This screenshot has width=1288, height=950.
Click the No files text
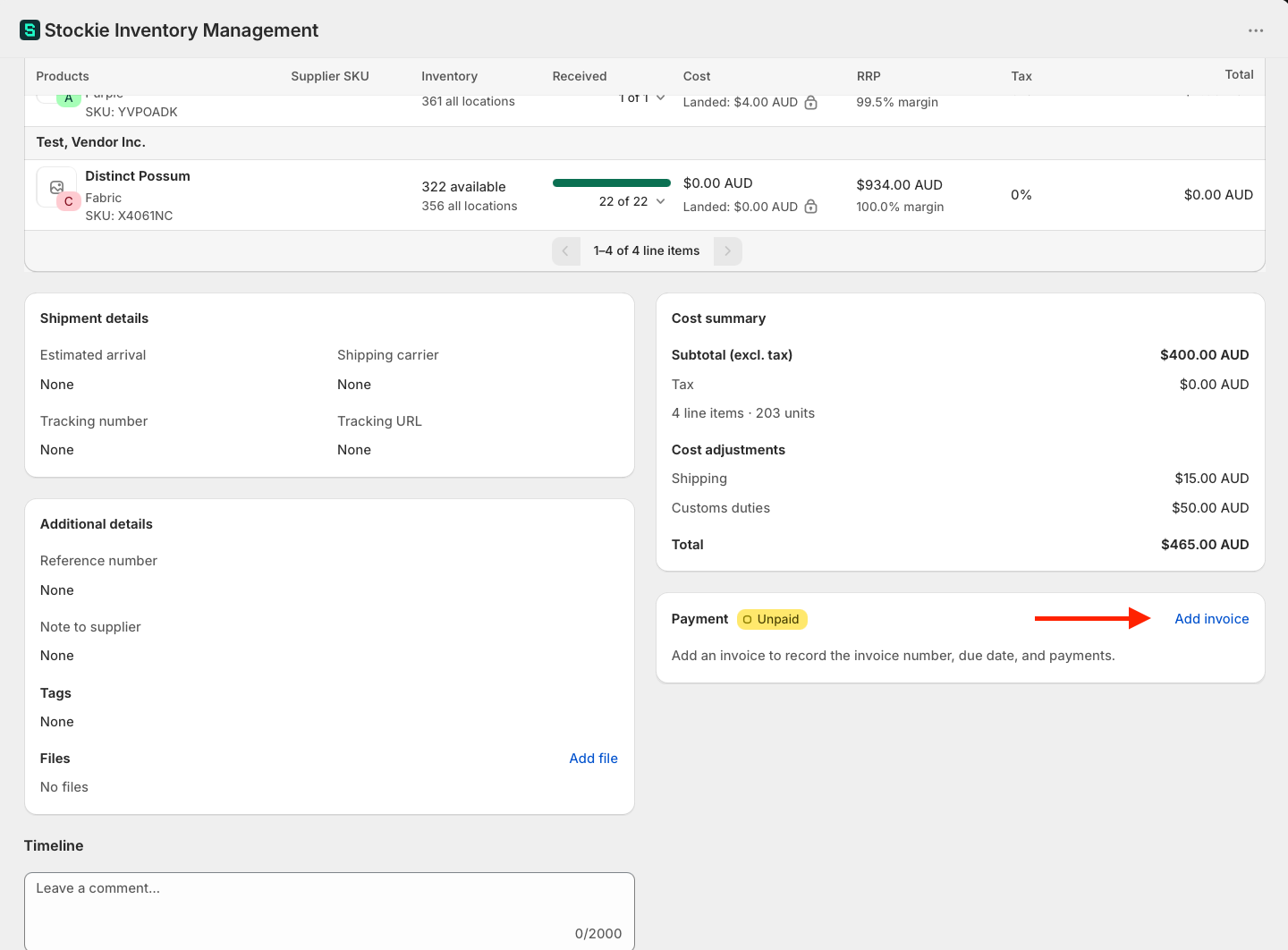click(x=64, y=787)
